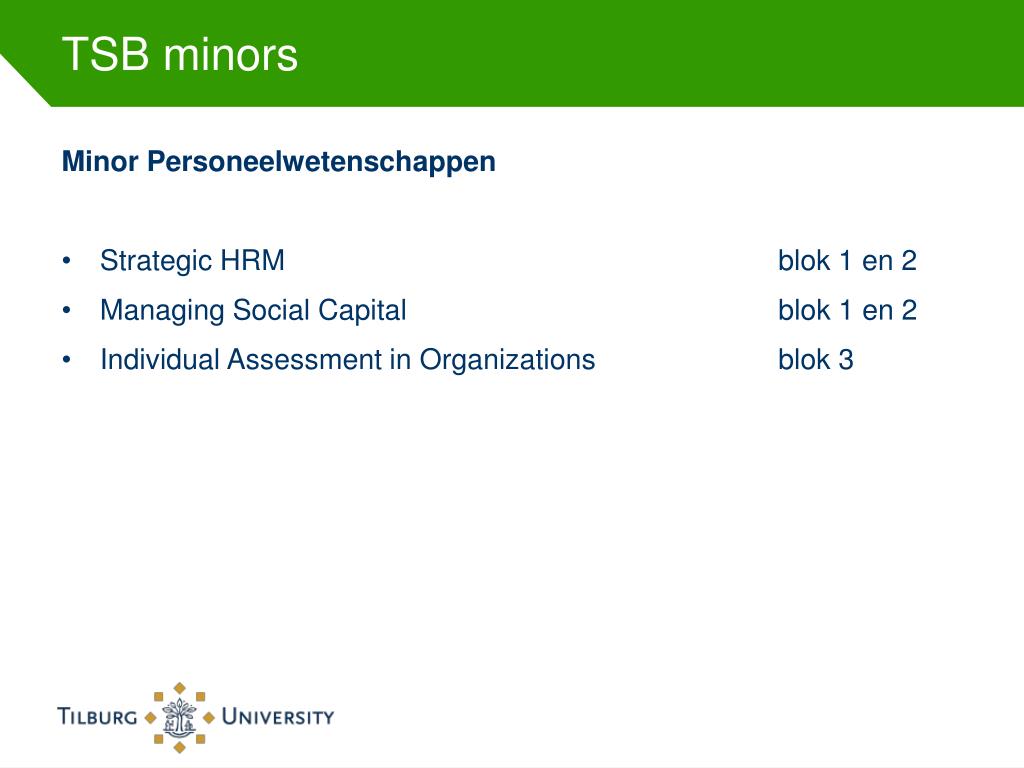Click the bullet point before Strategic HRM
This screenshot has width=1024, height=768.
point(67,261)
